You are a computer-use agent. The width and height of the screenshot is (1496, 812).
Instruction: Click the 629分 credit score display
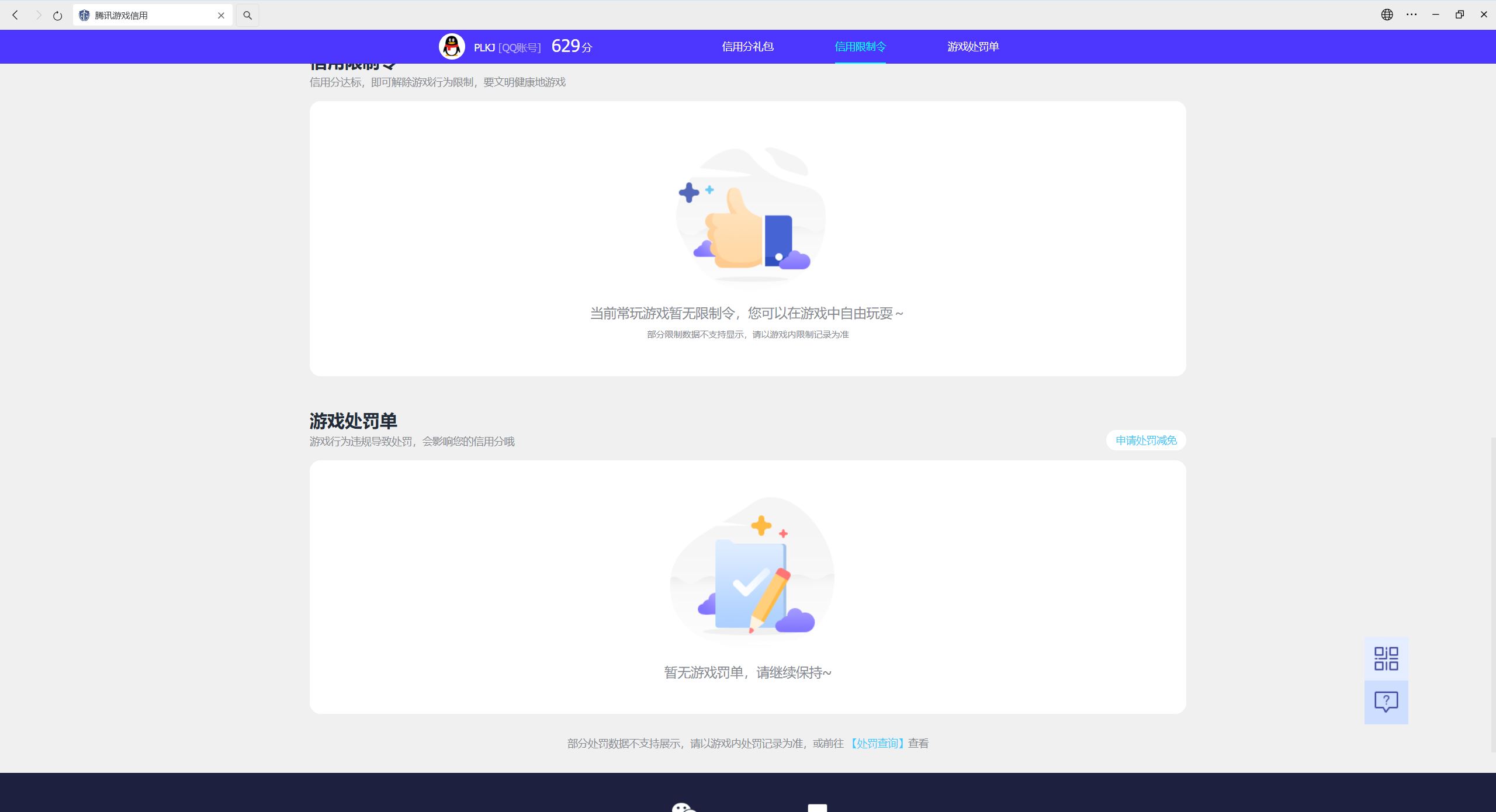click(571, 46)
